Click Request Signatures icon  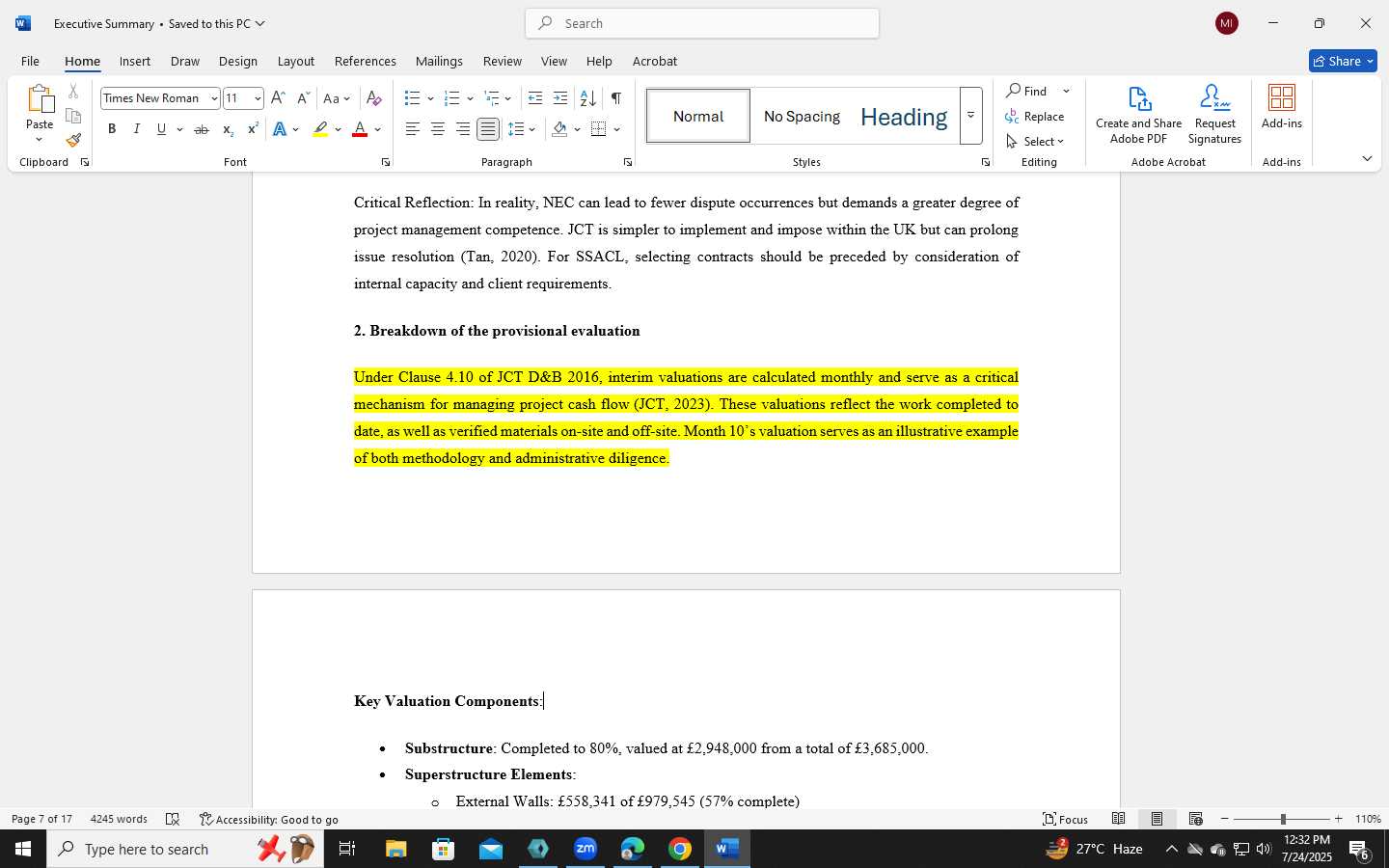pos(1214,115)
